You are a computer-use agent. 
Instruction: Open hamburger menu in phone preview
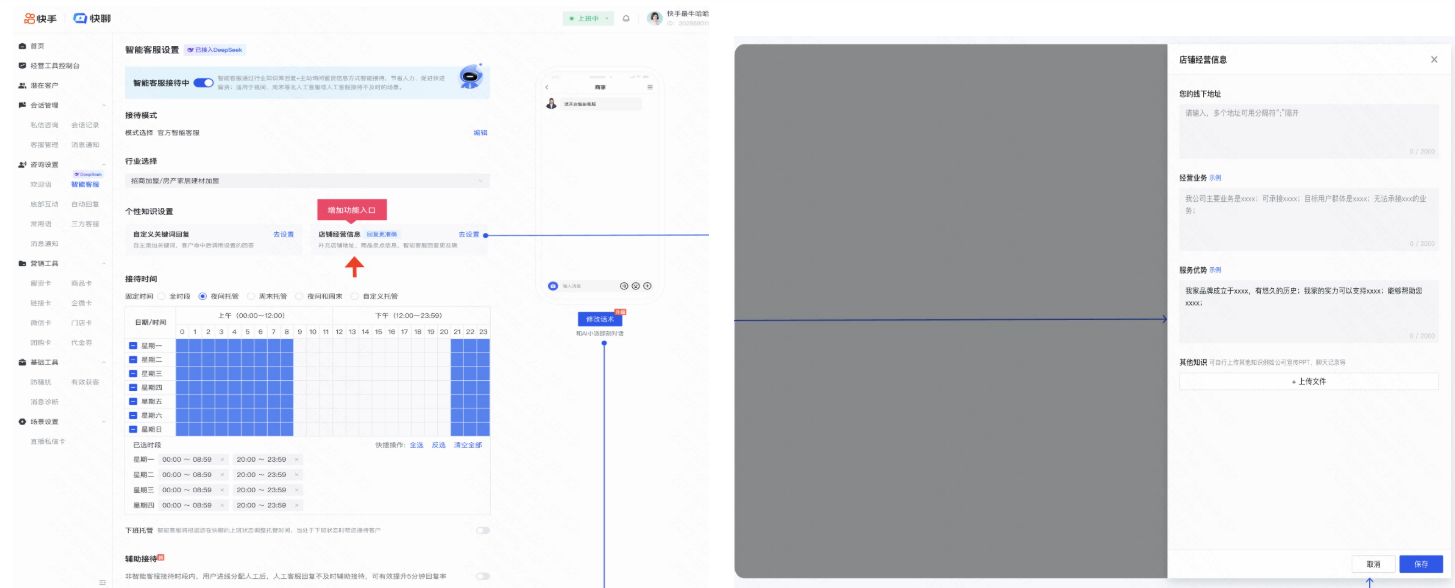(649, 88)
